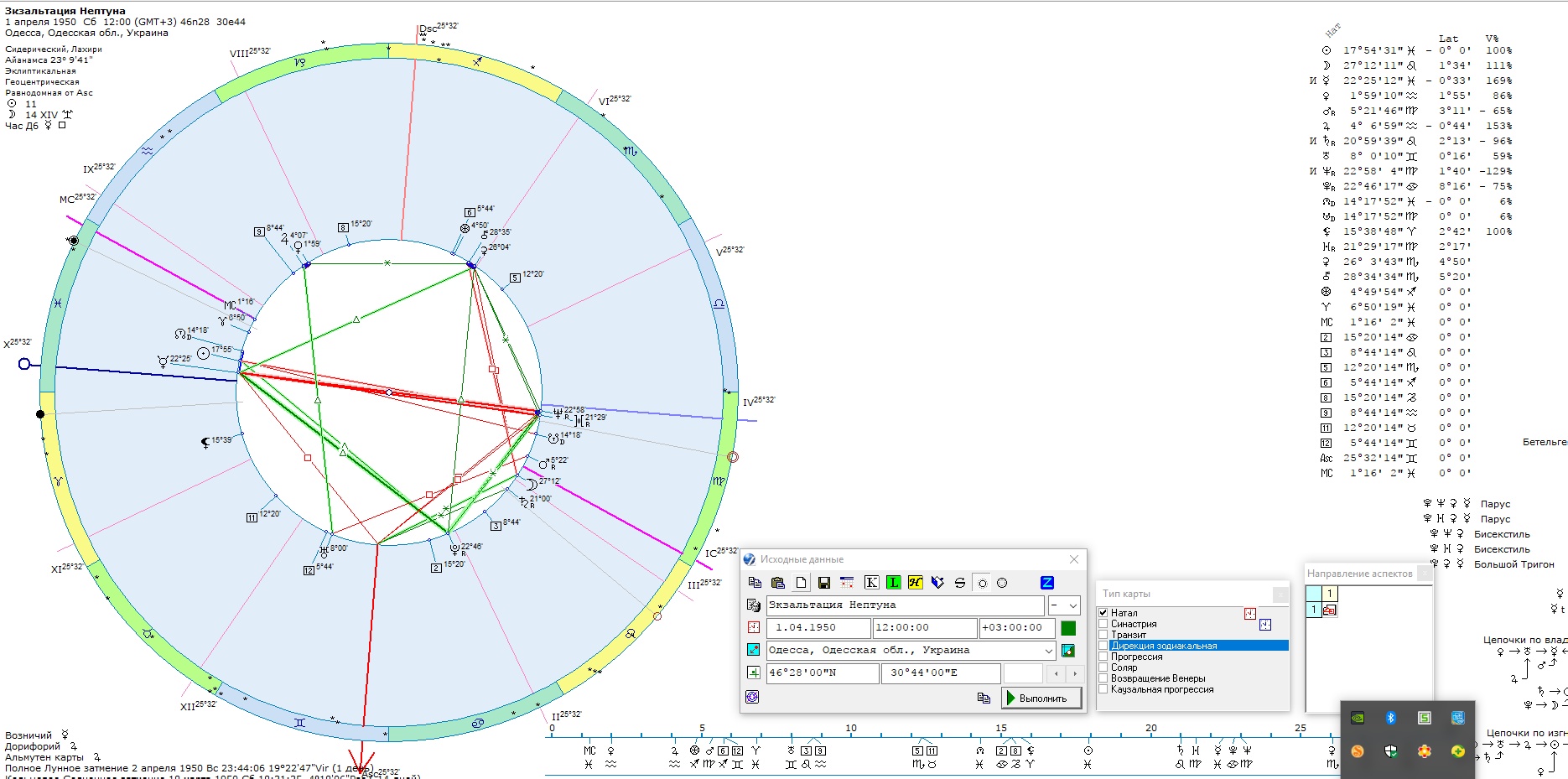Check the Транзит checkbox
This screenshot has height=779, width=1568.
point(1103,635)
